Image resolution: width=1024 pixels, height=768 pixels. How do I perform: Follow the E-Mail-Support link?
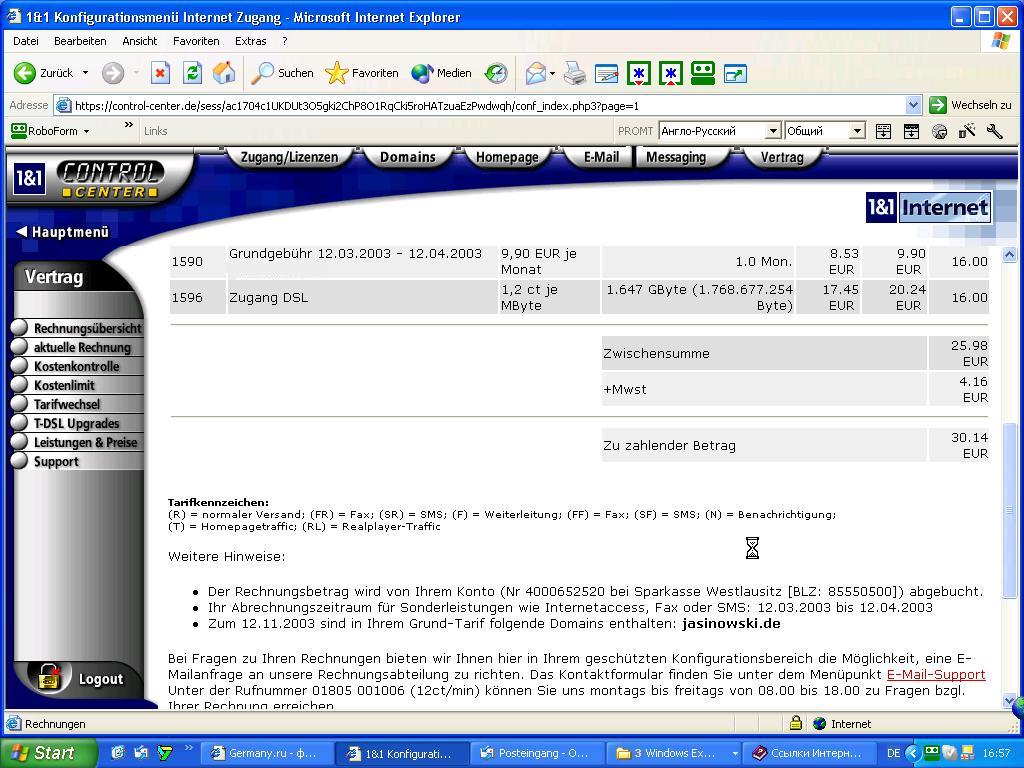click(x=936, y=675)
